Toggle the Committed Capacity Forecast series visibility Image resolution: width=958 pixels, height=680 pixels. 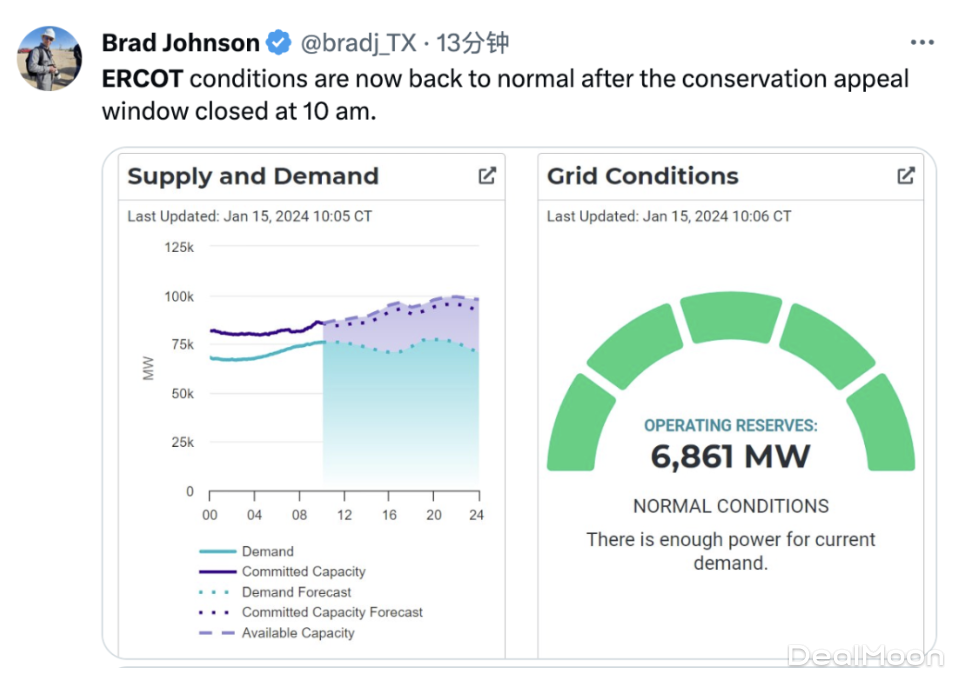[332, 612]
